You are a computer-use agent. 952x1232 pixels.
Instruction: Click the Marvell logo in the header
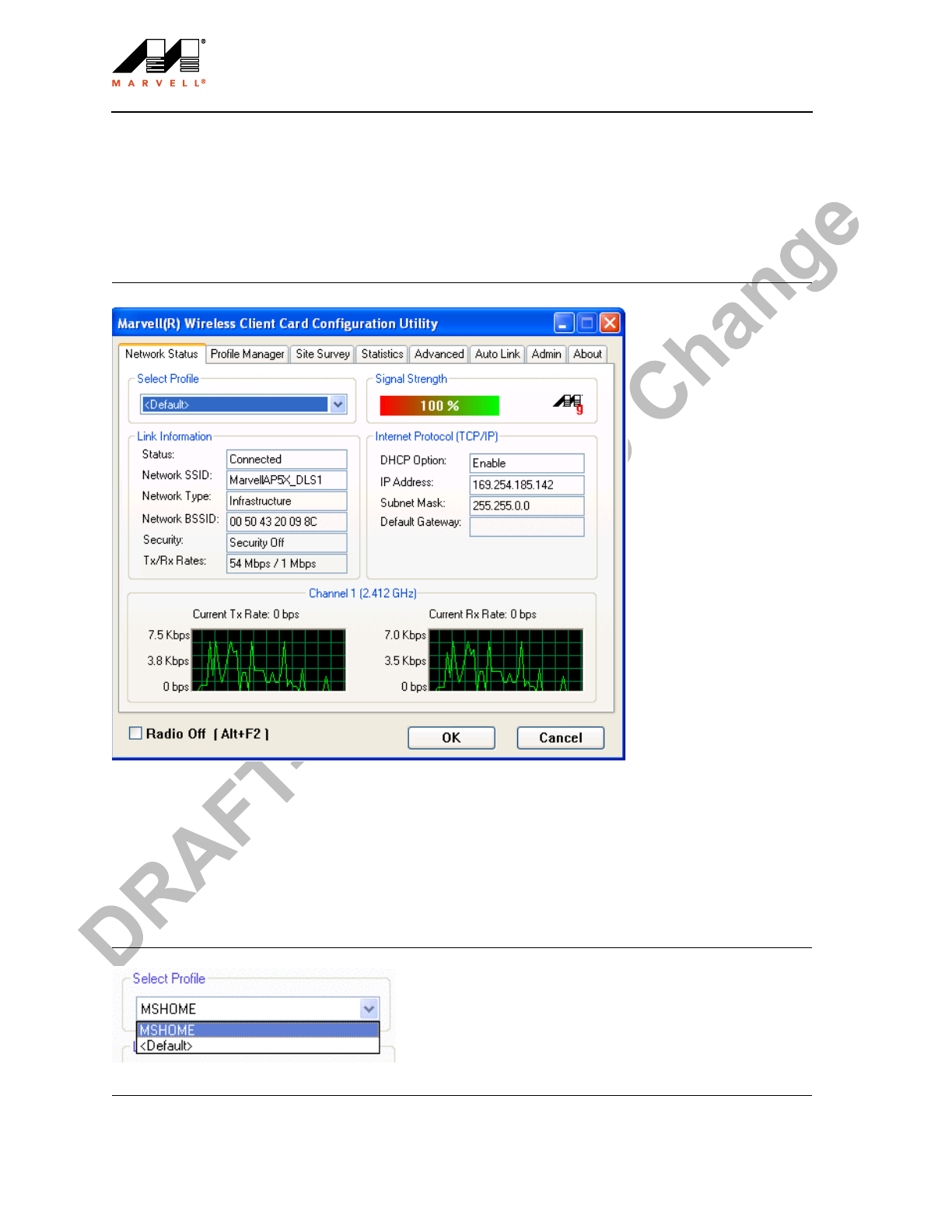[159, 63]
